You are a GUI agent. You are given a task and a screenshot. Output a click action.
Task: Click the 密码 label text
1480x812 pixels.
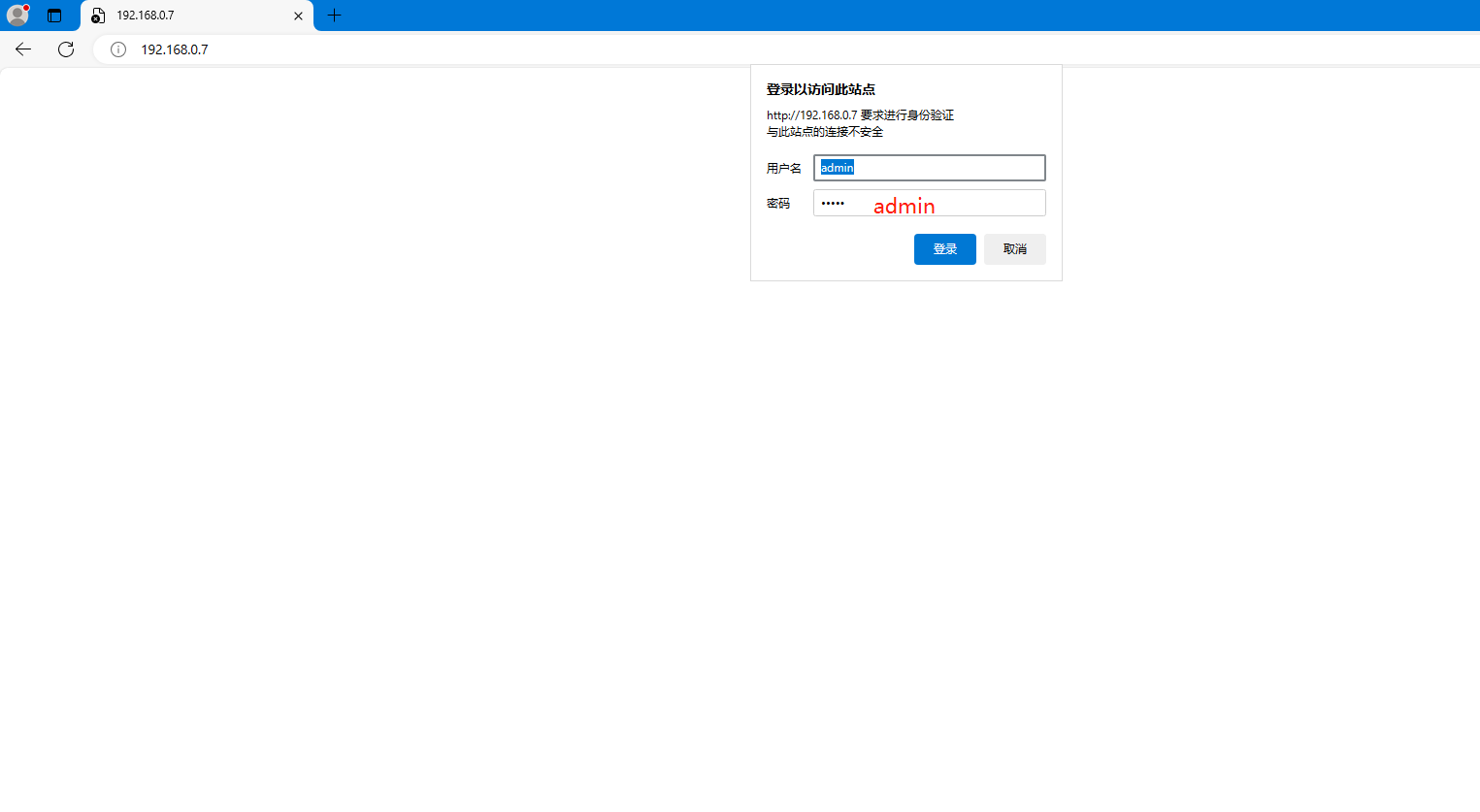pyautogui.click(x=778, y=204)
